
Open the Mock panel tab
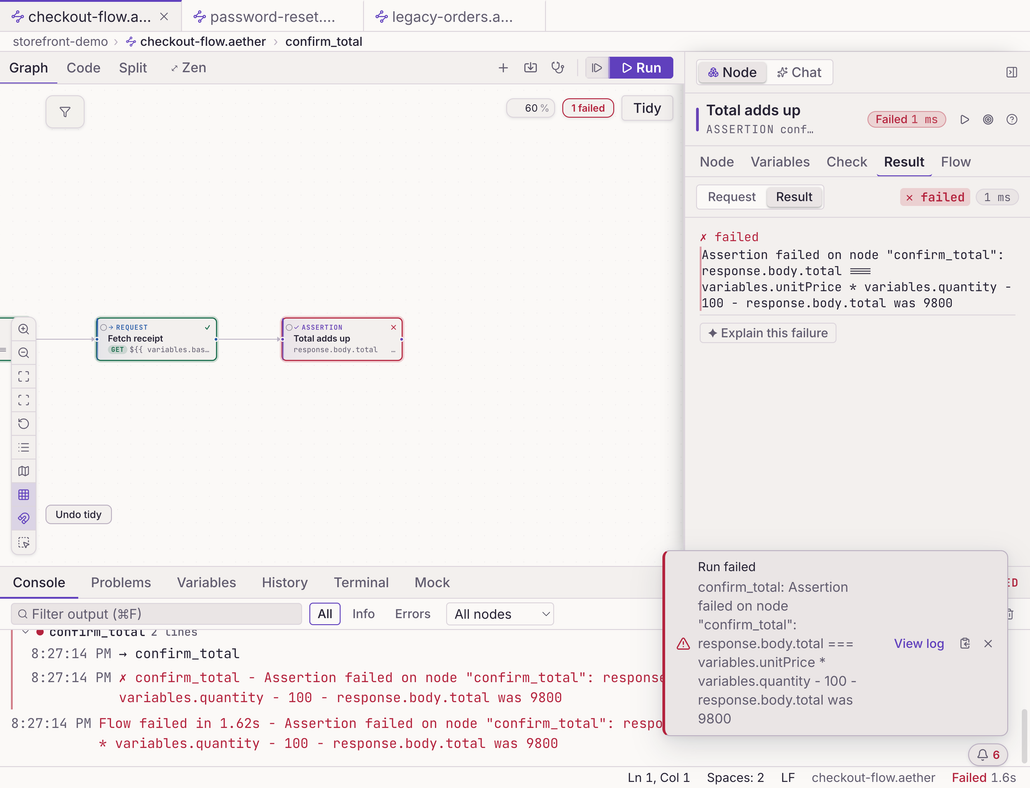432,582
